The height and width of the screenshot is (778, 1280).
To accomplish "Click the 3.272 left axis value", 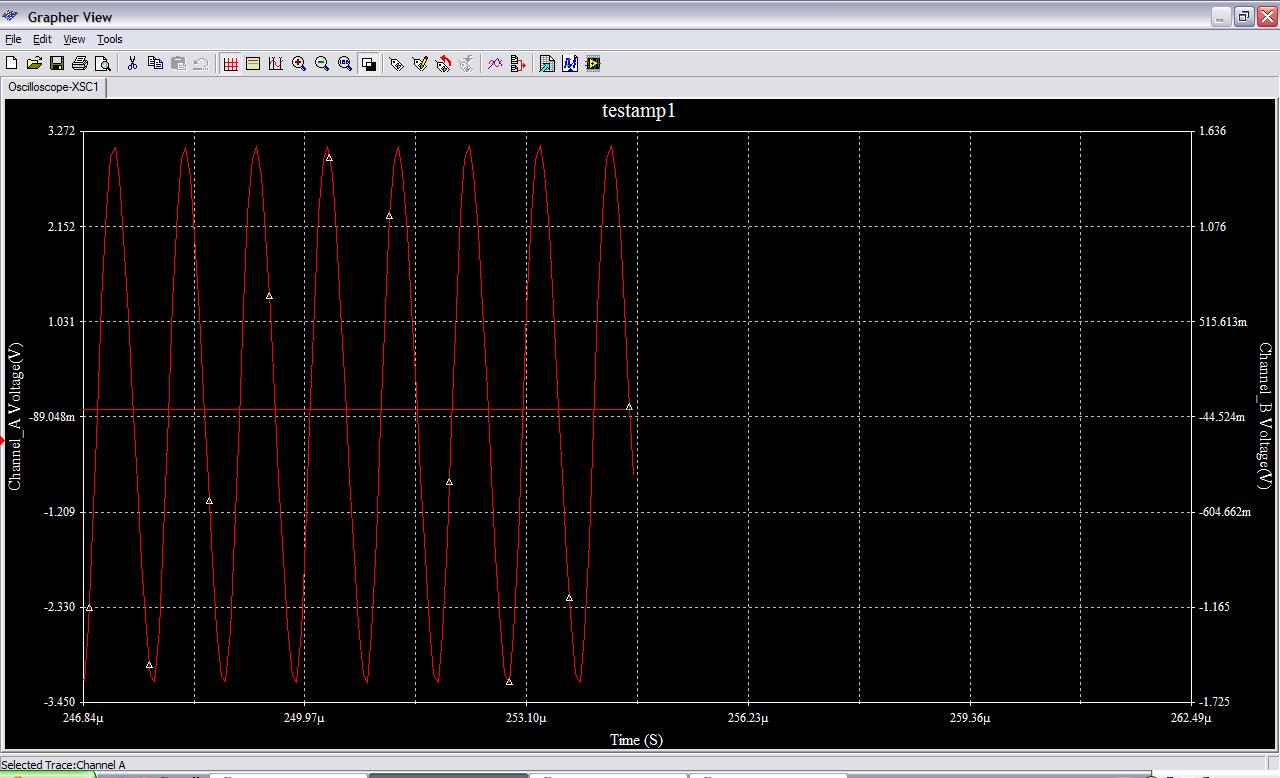I will (62, 131).
